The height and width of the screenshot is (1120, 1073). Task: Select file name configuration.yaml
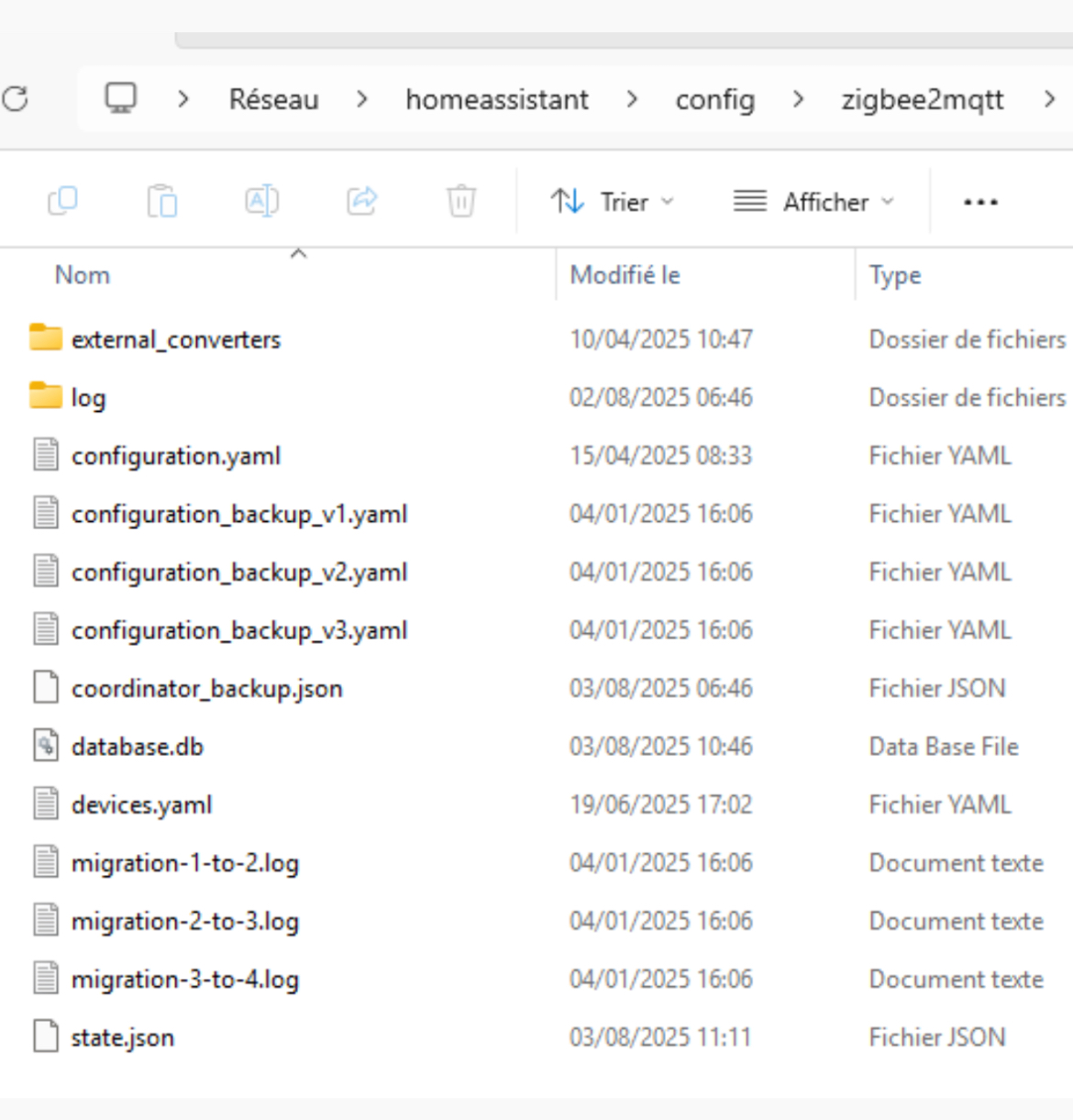pyautogui.click(x=176, y=456)
